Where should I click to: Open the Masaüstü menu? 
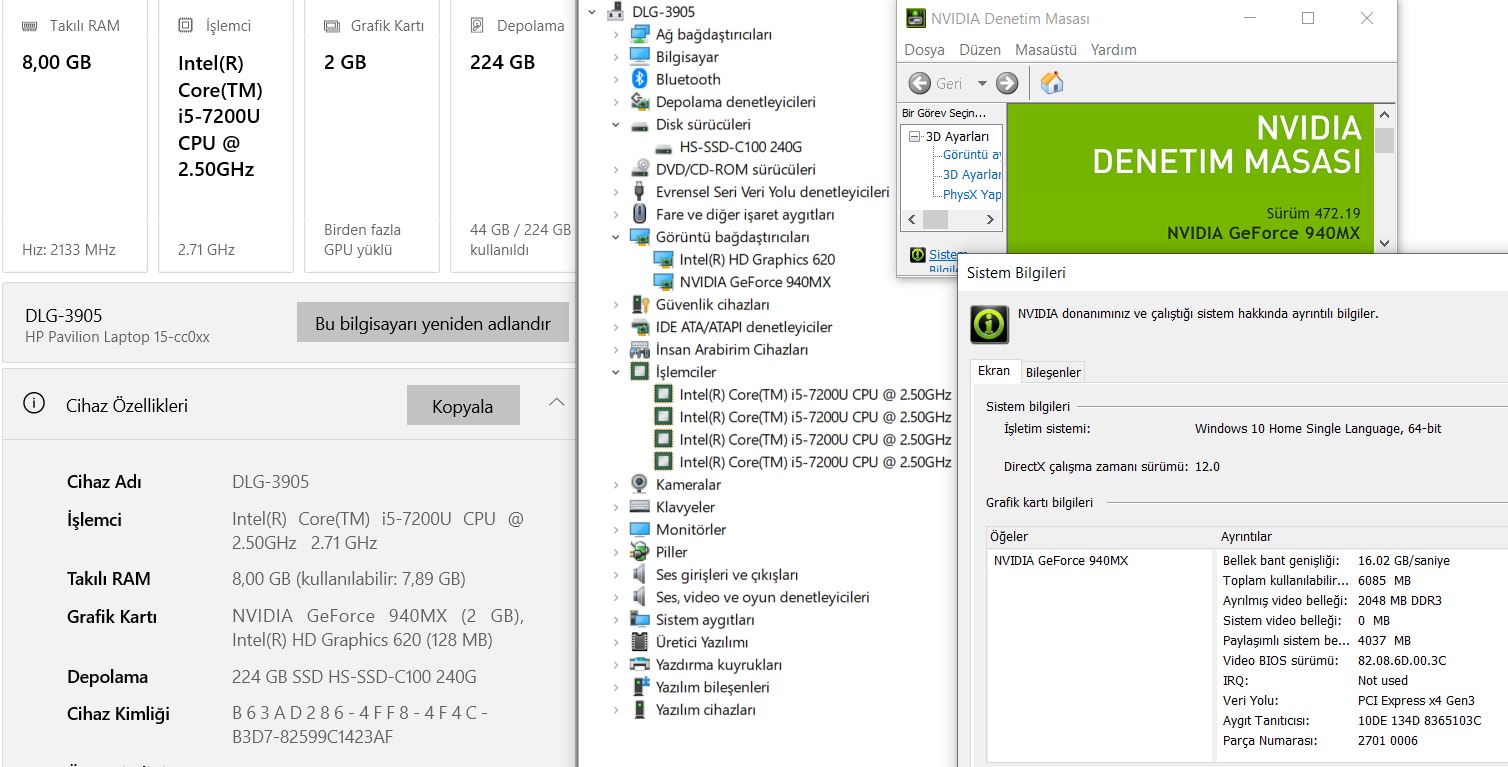[x=1046, y=49]
